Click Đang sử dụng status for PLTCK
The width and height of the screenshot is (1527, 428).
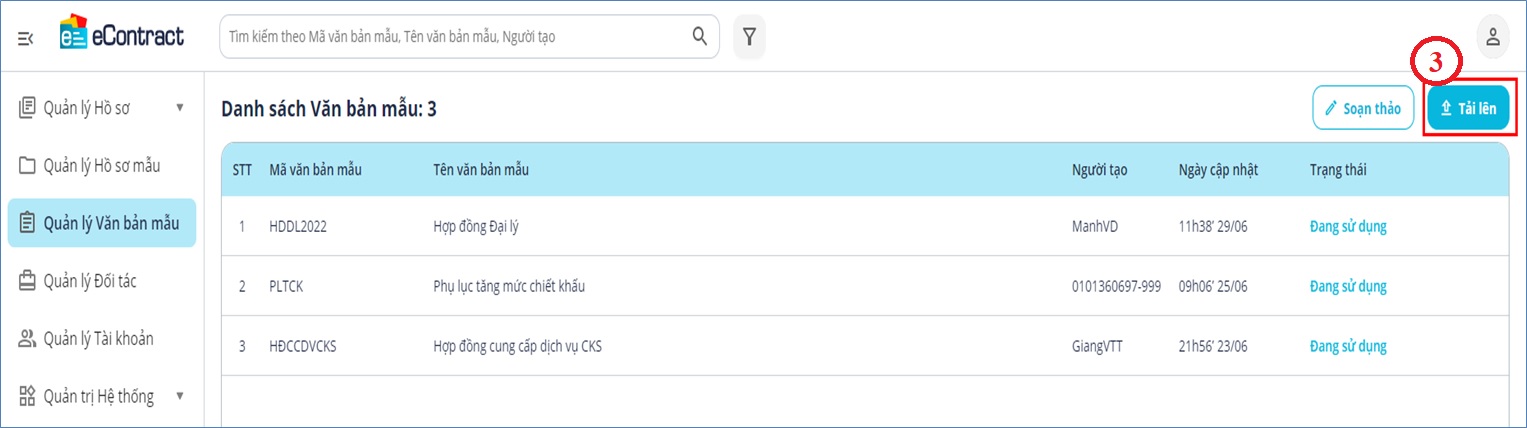click(1348, 287)
